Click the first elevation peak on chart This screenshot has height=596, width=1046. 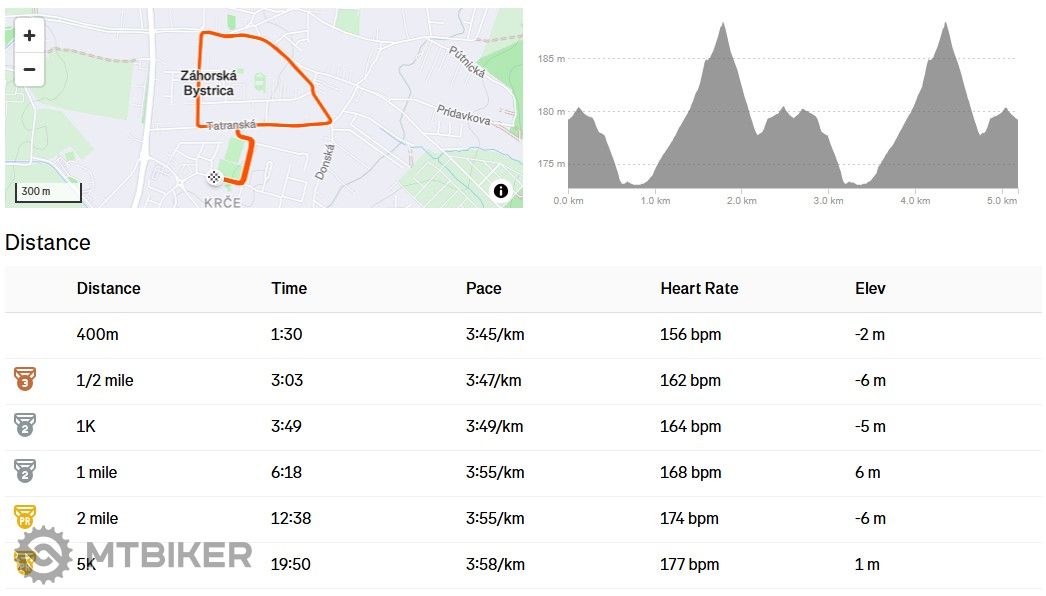coord(723,27)
